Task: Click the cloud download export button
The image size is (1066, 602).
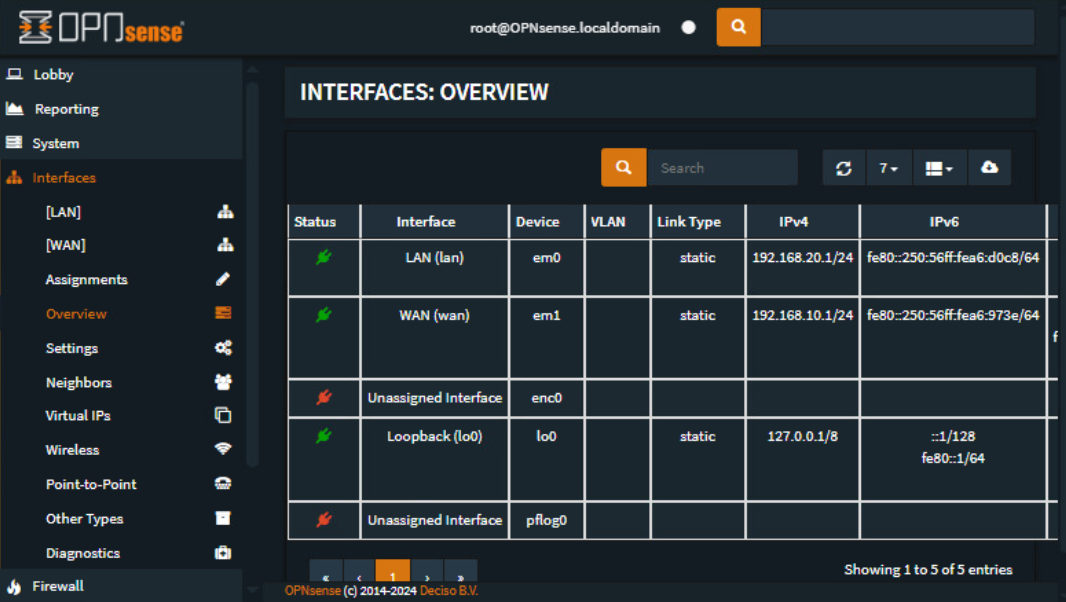Action: click(989, 168)
